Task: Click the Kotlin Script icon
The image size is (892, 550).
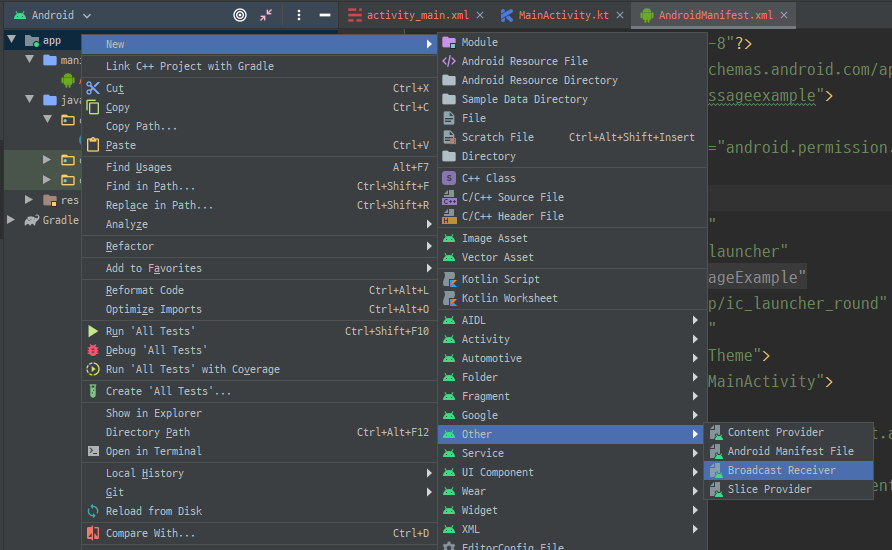Action: coord(449,279)
